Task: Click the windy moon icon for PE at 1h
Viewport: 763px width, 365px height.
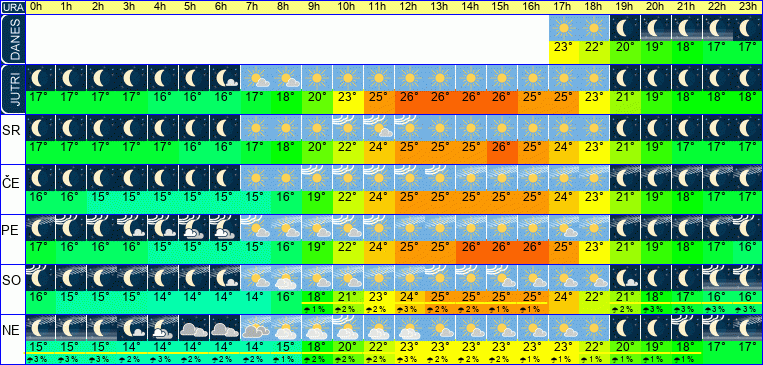Action: coord(71,227)
